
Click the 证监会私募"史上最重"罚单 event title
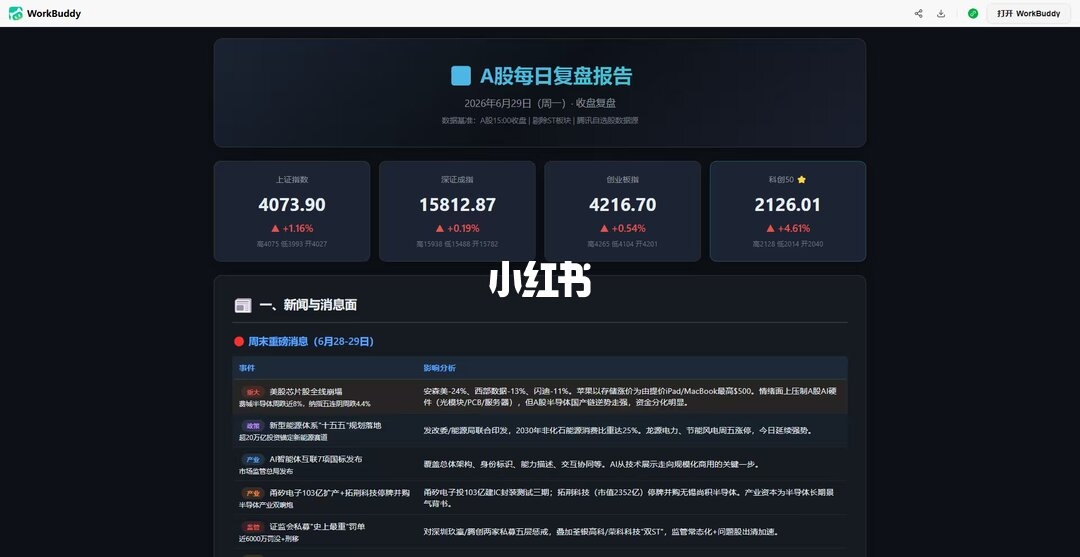coord(318,527)
